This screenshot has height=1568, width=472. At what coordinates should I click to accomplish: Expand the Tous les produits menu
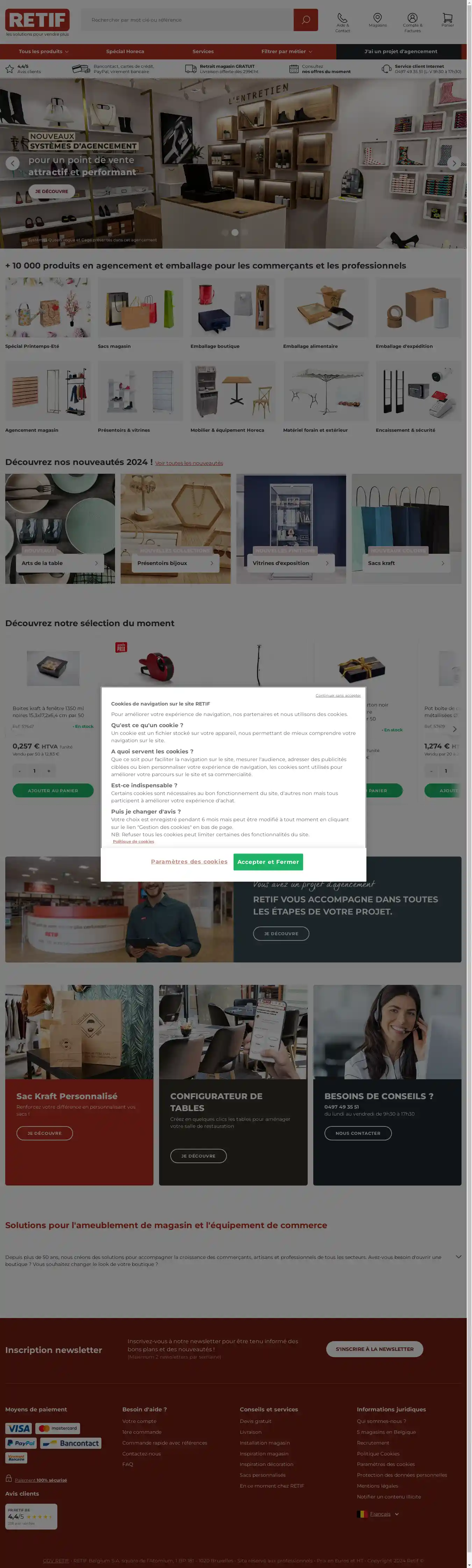coord(43,52)
